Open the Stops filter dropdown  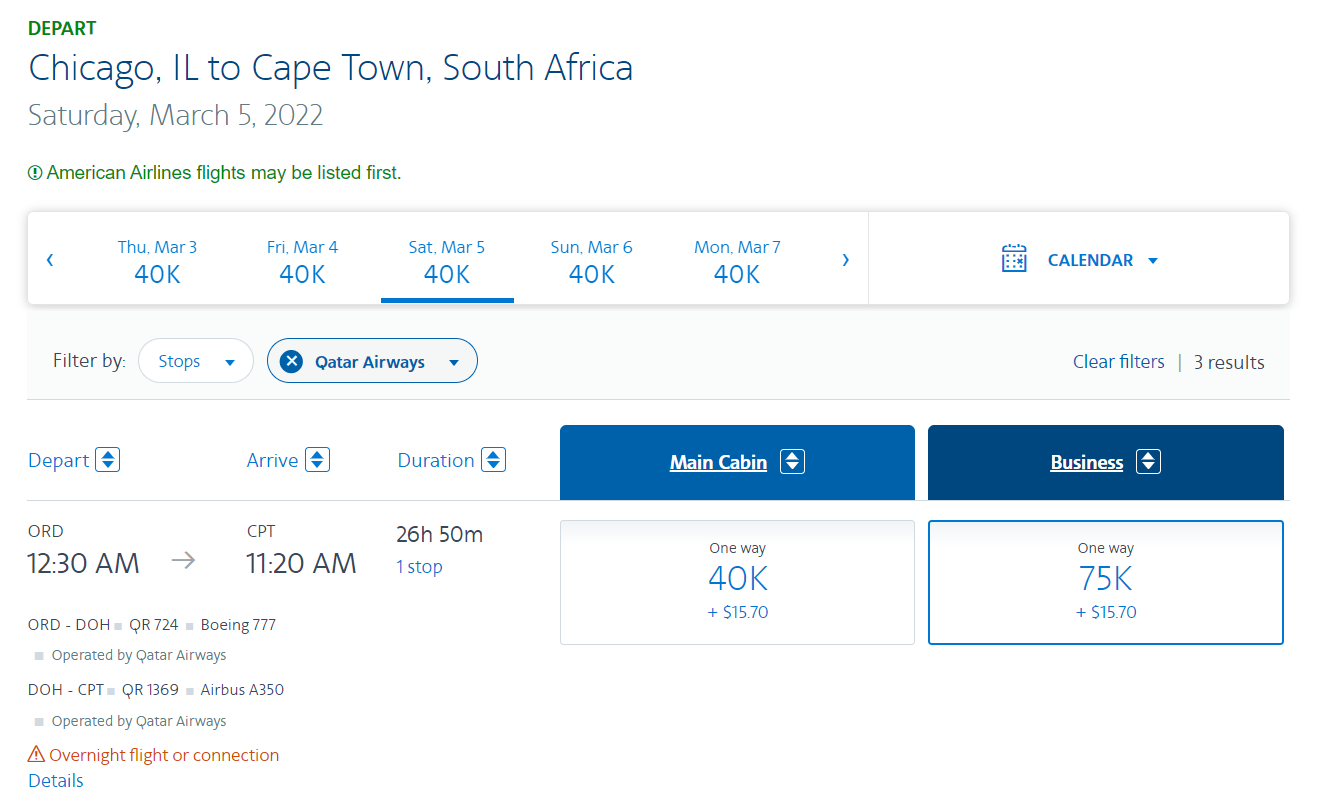tap(195, 360)
